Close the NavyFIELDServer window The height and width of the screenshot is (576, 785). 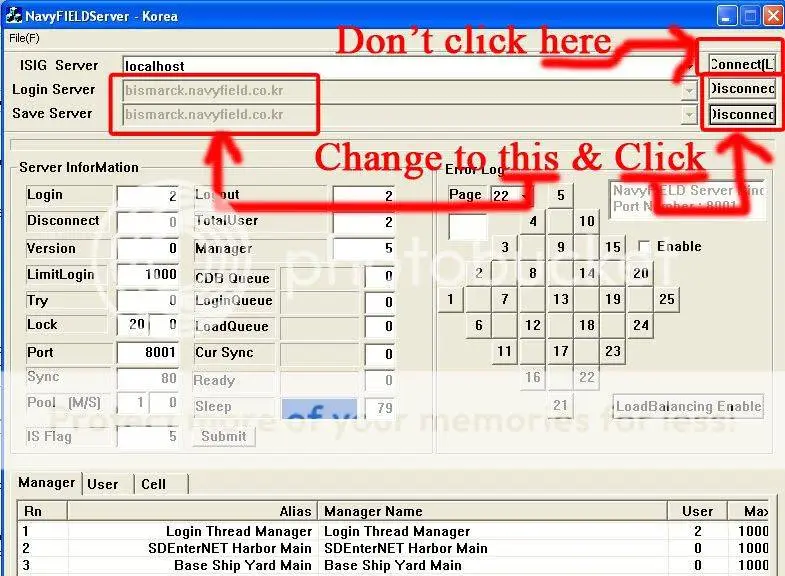772,16
